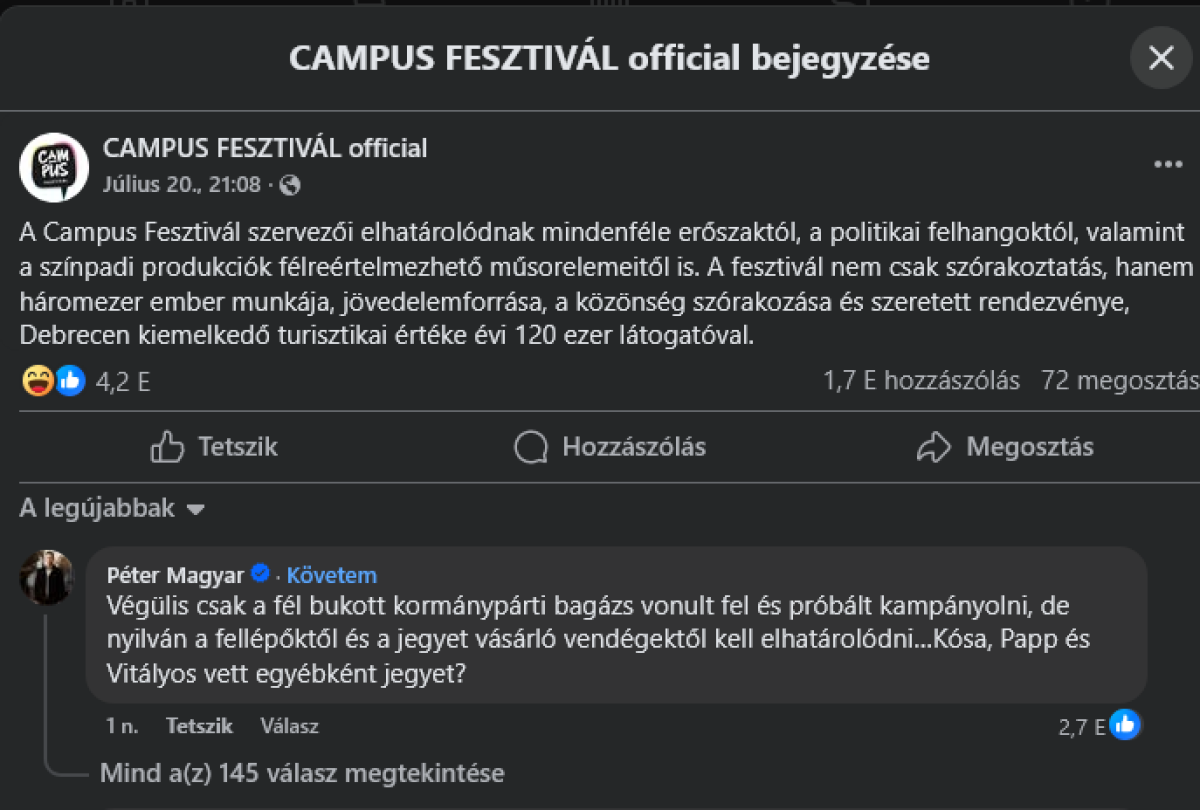Image resolution: width=1200 pixels, height=810 pixels.
Task: Close the post dialog with X
Action: [1161, 58]
